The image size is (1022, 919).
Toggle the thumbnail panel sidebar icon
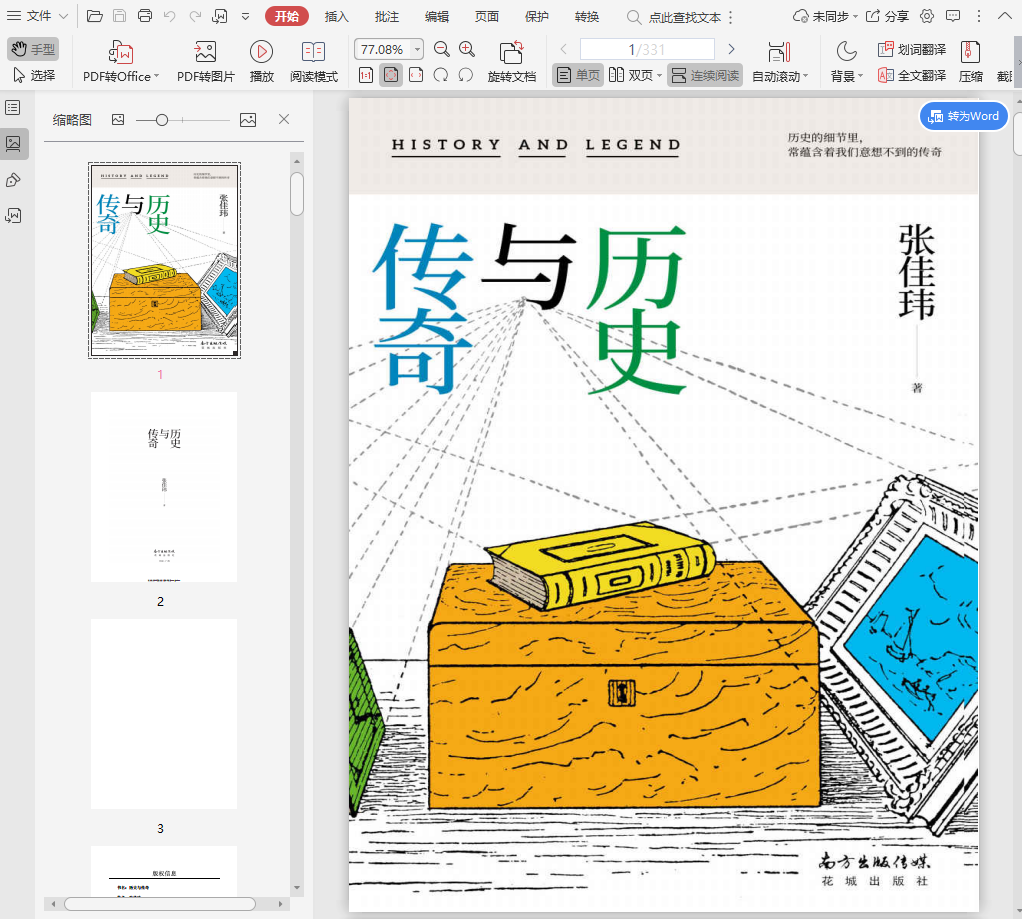14,143
